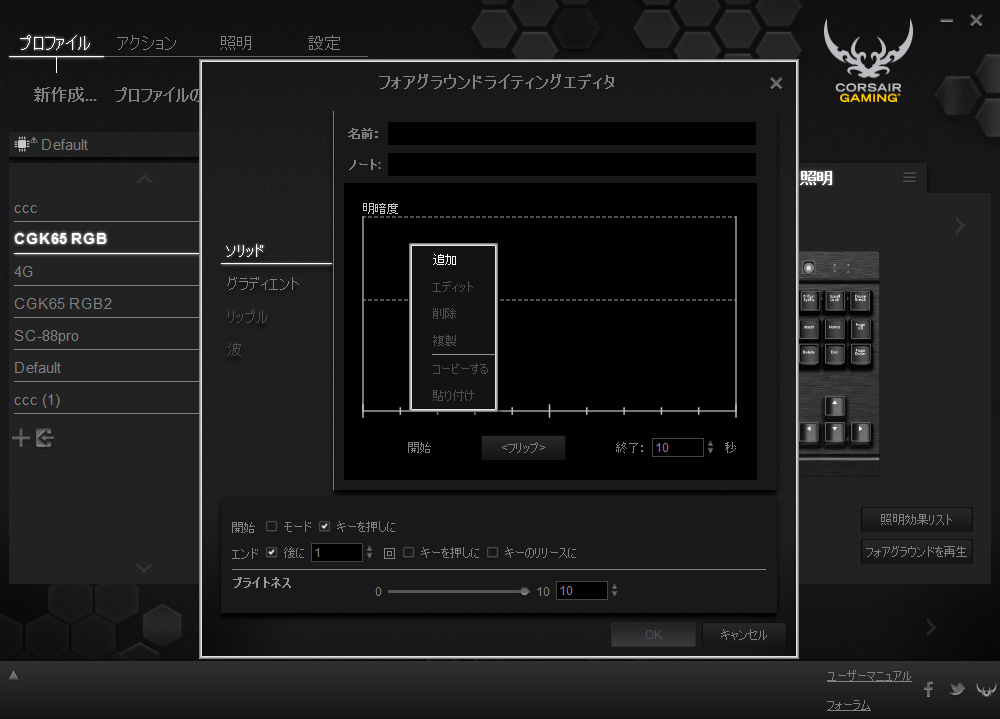Toggle the 後に end checkbox
Screen dimensions: 1000x719
tap(272, 552)
